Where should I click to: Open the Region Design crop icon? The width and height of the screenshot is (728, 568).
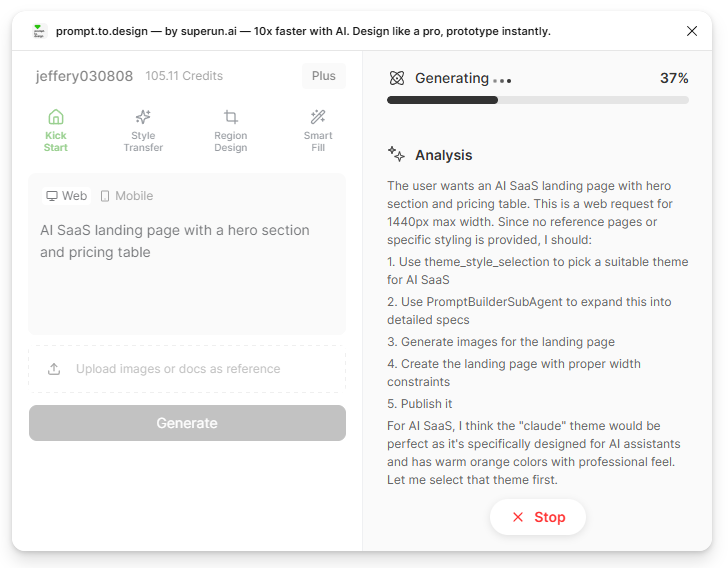click(x=231, y=117)
